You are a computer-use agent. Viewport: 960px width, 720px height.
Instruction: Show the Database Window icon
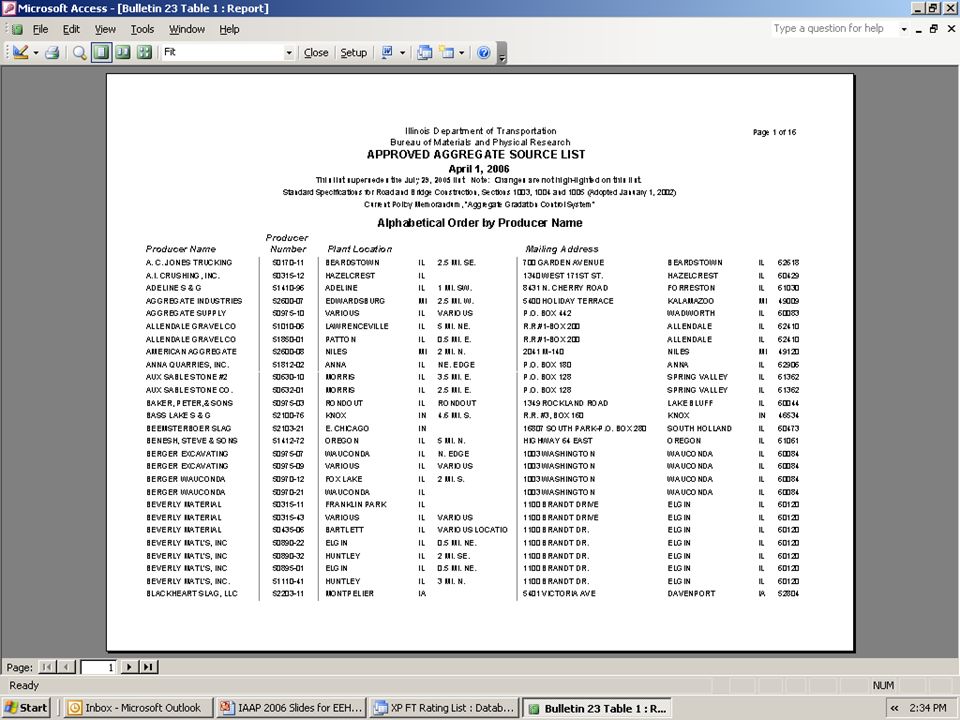pos(424,53)
